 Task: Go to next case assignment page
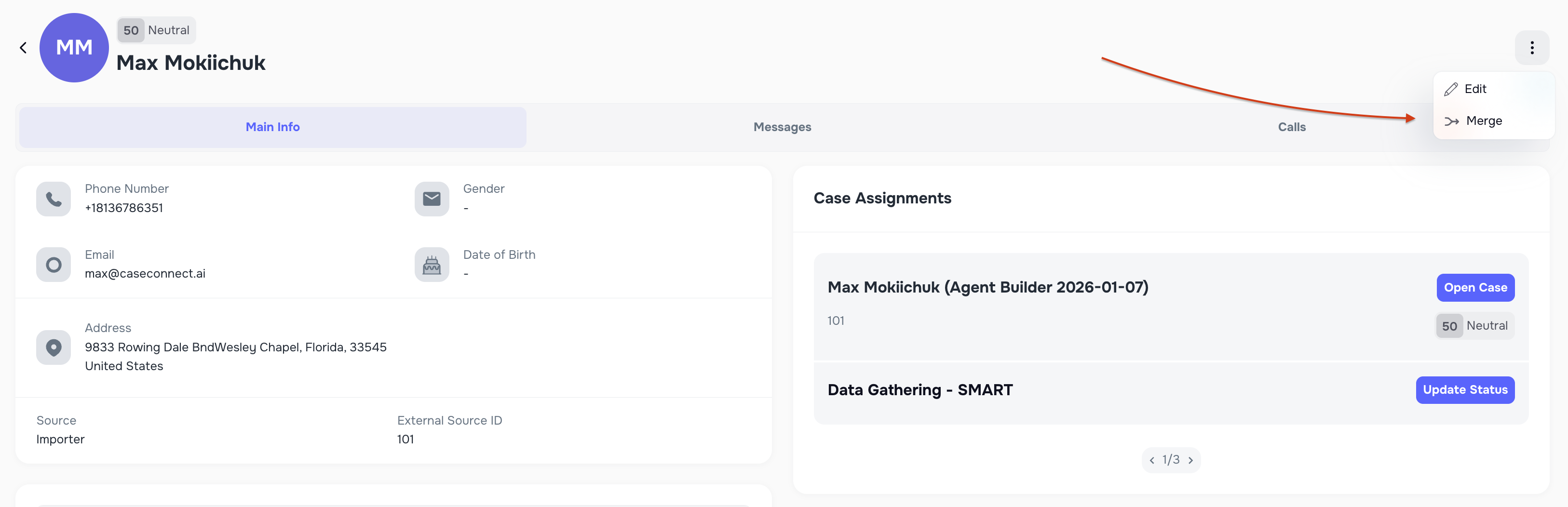[1190, 460]
